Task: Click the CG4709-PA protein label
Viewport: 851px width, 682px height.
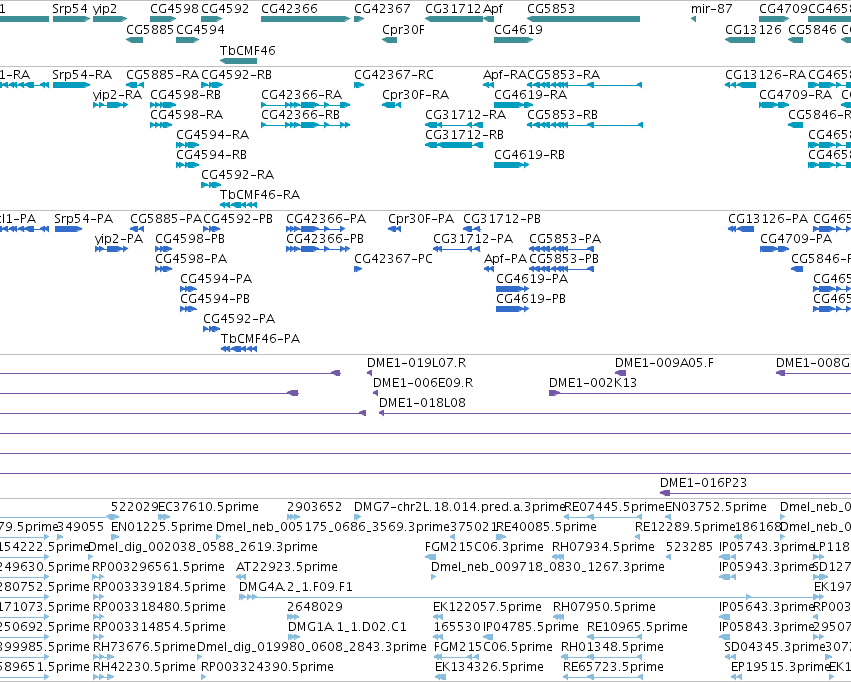Action: coord(796,239)
